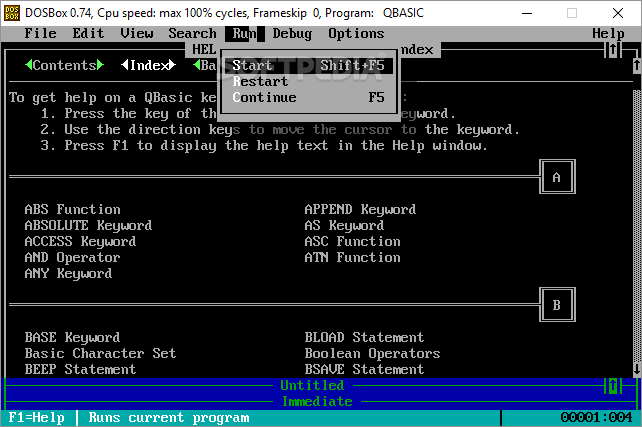Choose Start in the Run menu
Screen dimensions: 642x427
point(308,66)
